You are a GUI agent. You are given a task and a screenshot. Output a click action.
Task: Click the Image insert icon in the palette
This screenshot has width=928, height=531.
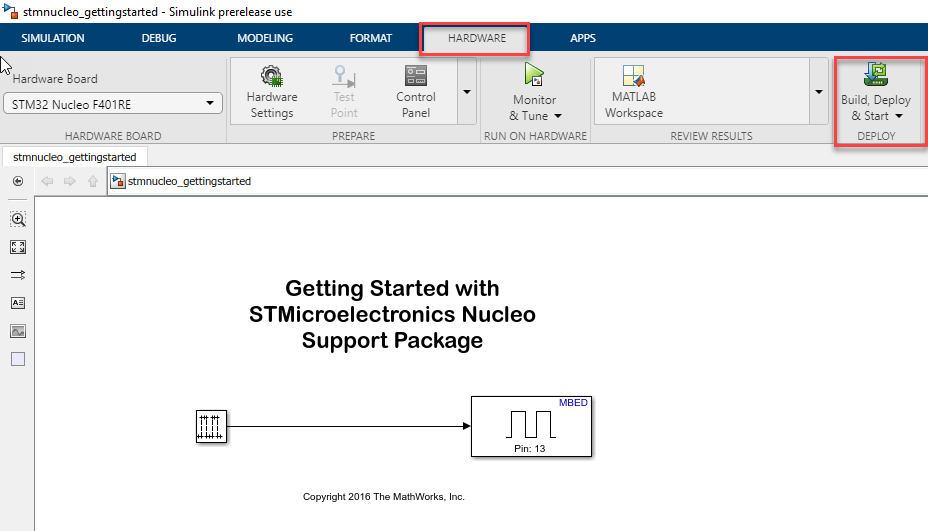coord(18,331)
